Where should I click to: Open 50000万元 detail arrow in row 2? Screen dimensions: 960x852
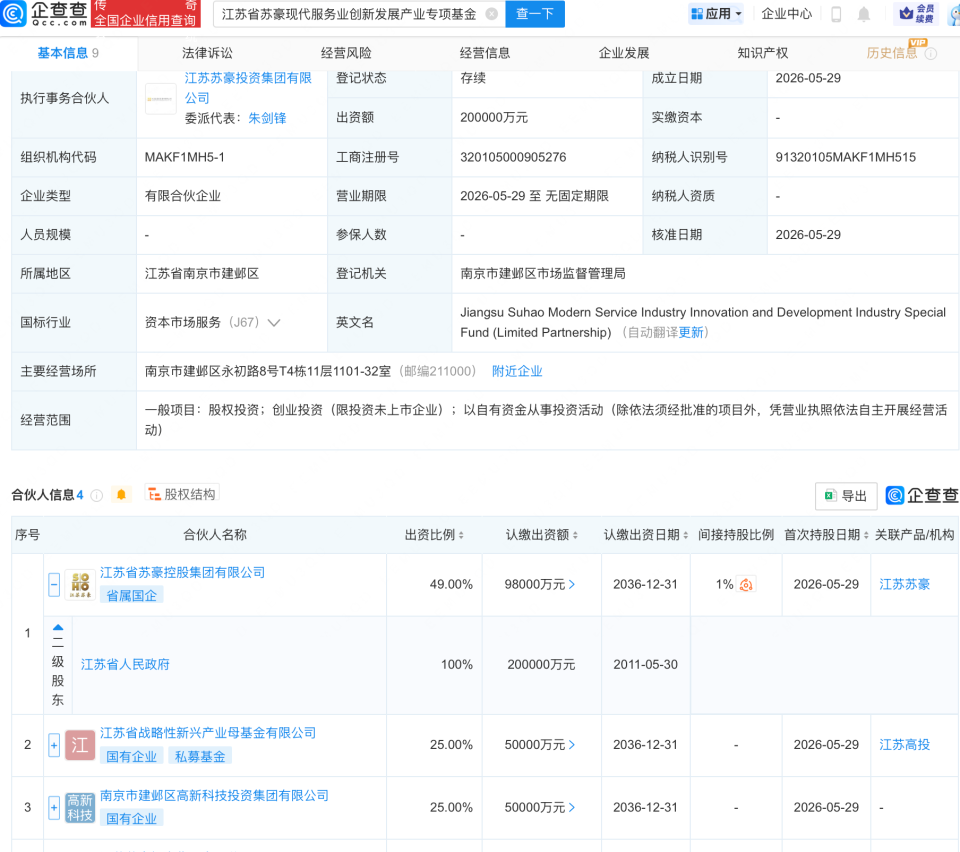(572, 746)
